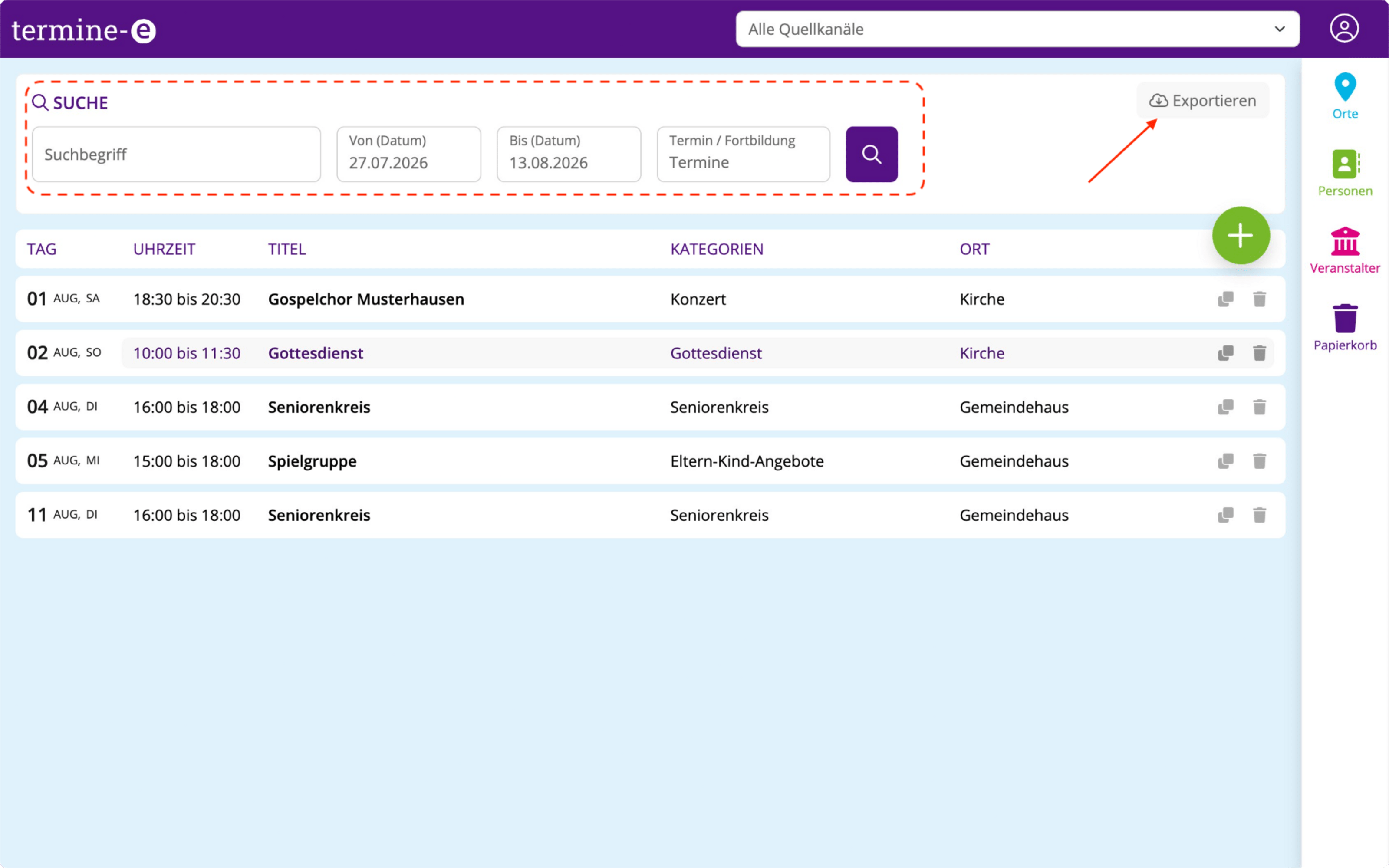Click the termine-e logo
This screenshot has width=1389, height=868.
pyautogui.click(x=84, y=30)
